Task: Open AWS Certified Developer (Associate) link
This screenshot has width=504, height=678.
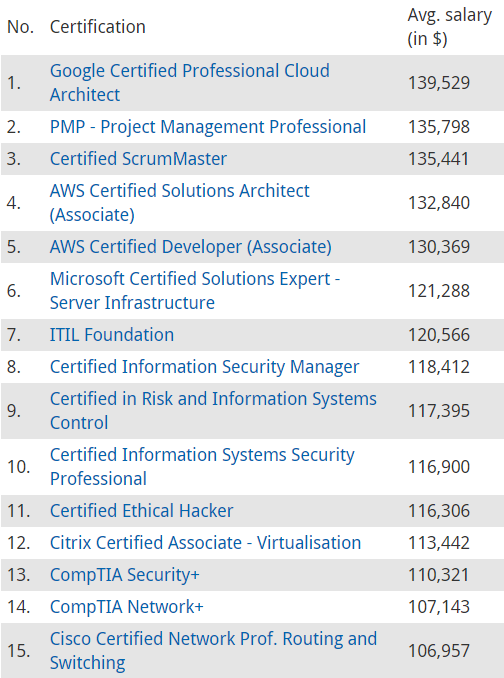Action: point(191,247)
